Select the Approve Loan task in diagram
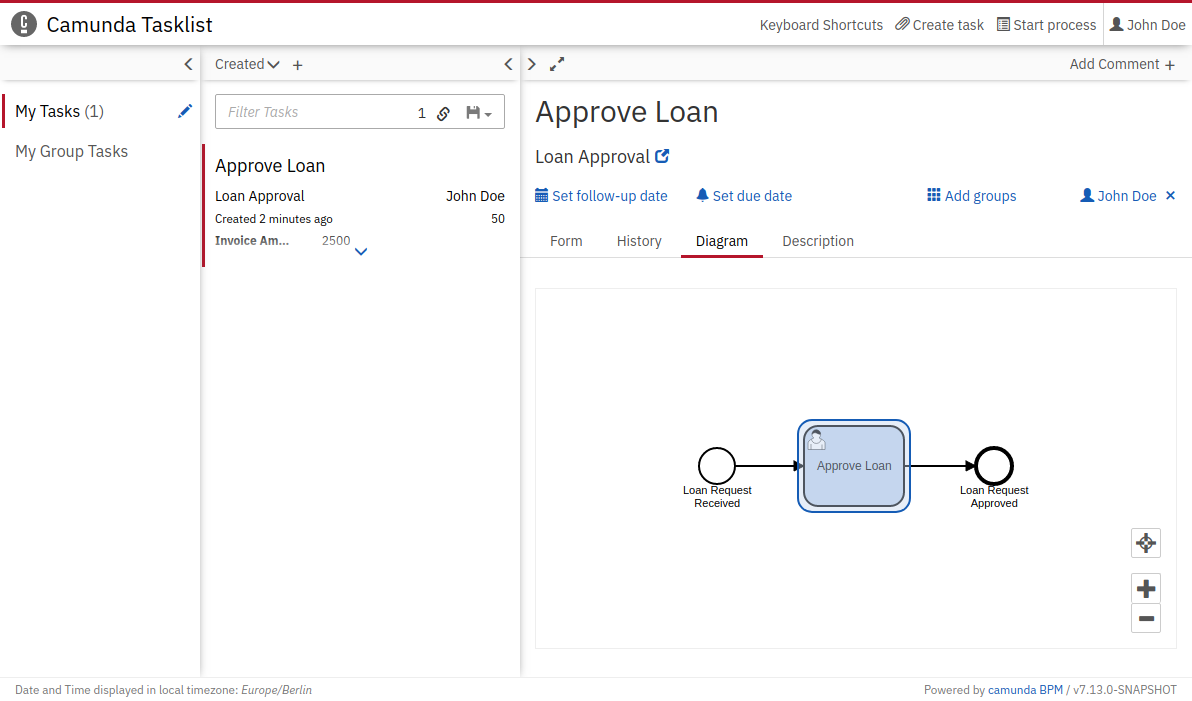 [854, 466]
